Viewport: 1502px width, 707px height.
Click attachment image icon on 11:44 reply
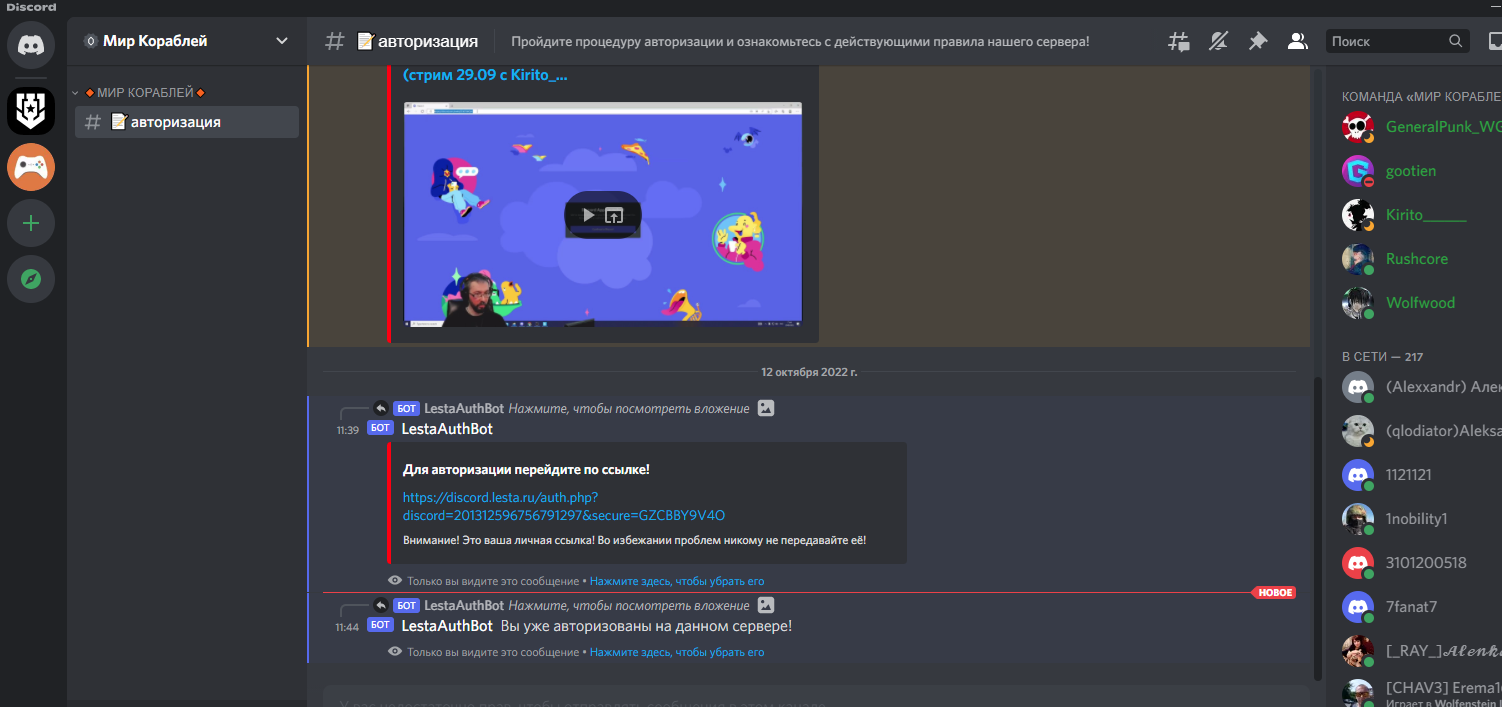766,605
